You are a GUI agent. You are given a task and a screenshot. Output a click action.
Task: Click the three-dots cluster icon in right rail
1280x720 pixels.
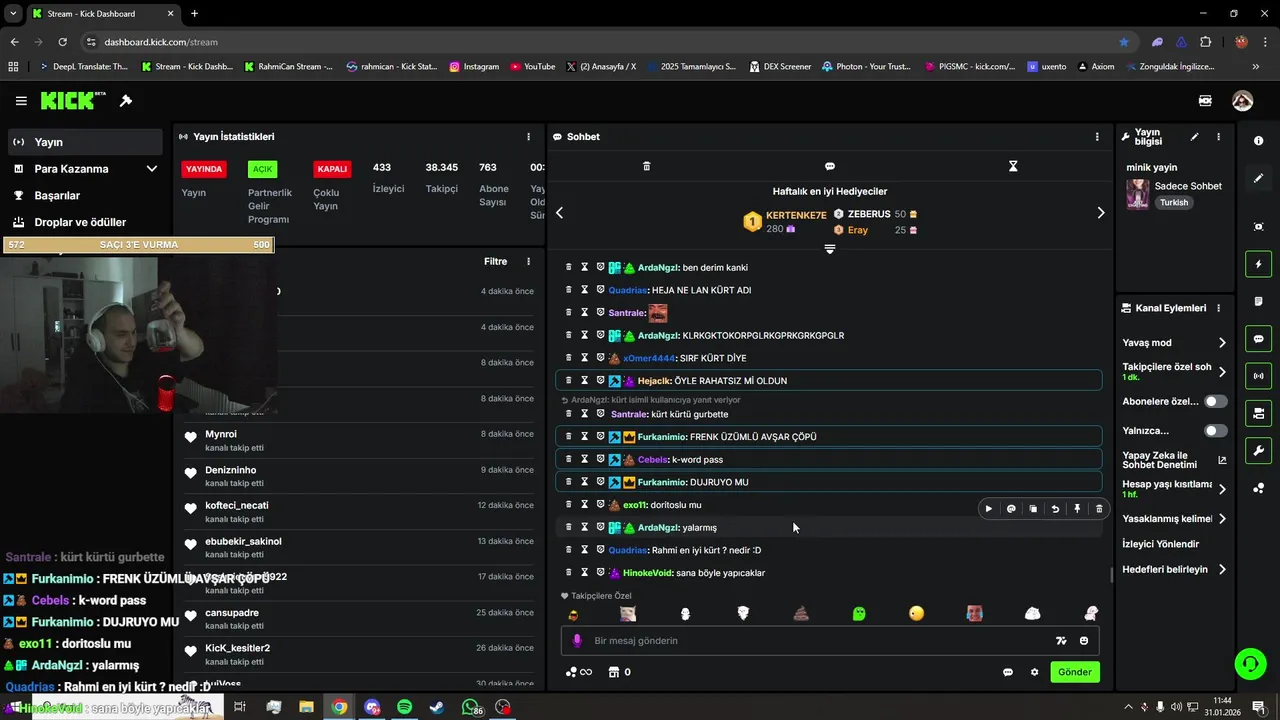coord(1258,488)
